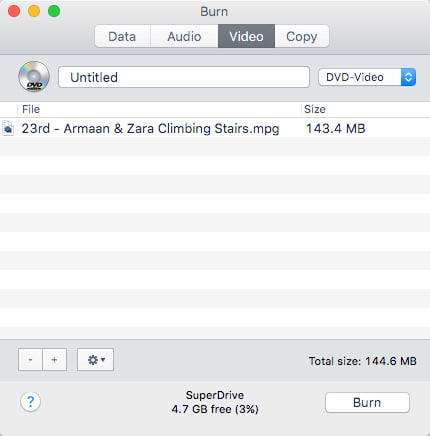
Task: Open the Copy tab
Action: pos(302,36)
